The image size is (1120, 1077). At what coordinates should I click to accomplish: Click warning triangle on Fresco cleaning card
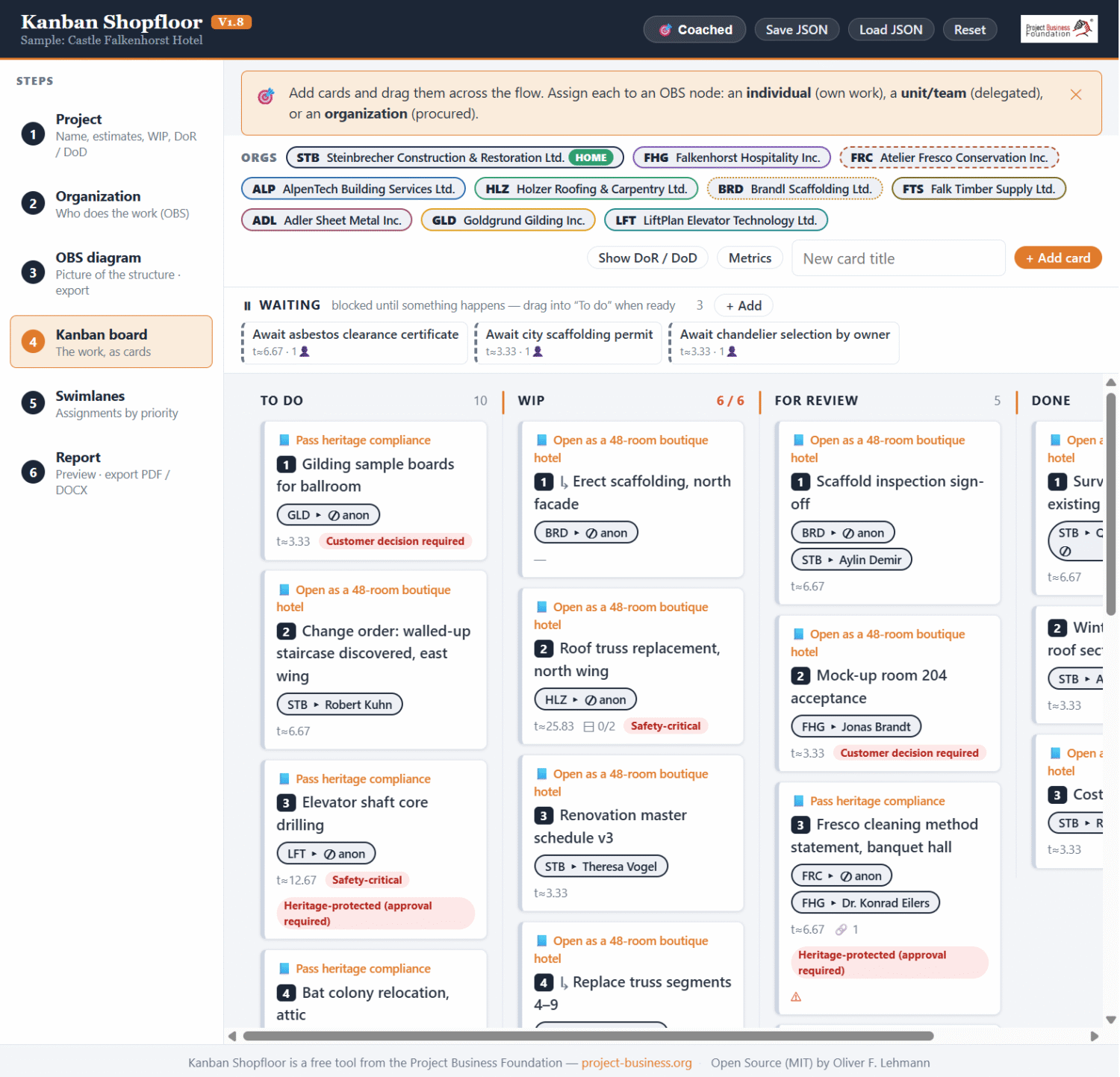click(x=796, y=997)
